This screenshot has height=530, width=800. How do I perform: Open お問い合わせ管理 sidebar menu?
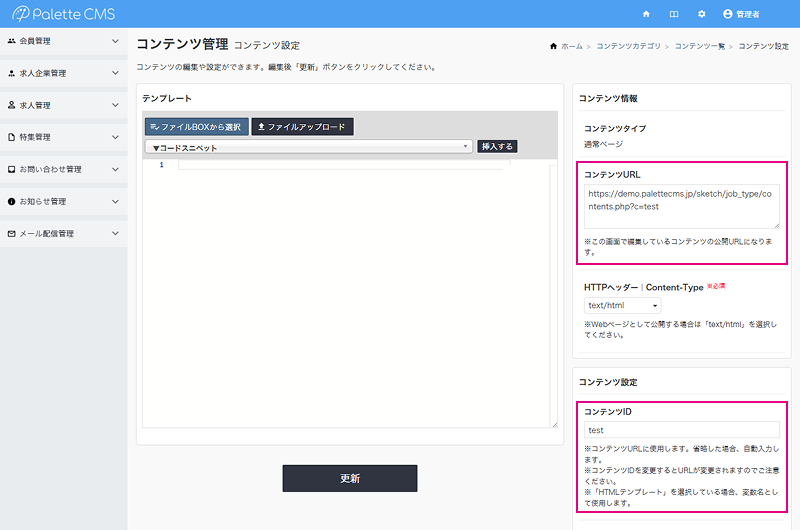(x=63, y=169)
